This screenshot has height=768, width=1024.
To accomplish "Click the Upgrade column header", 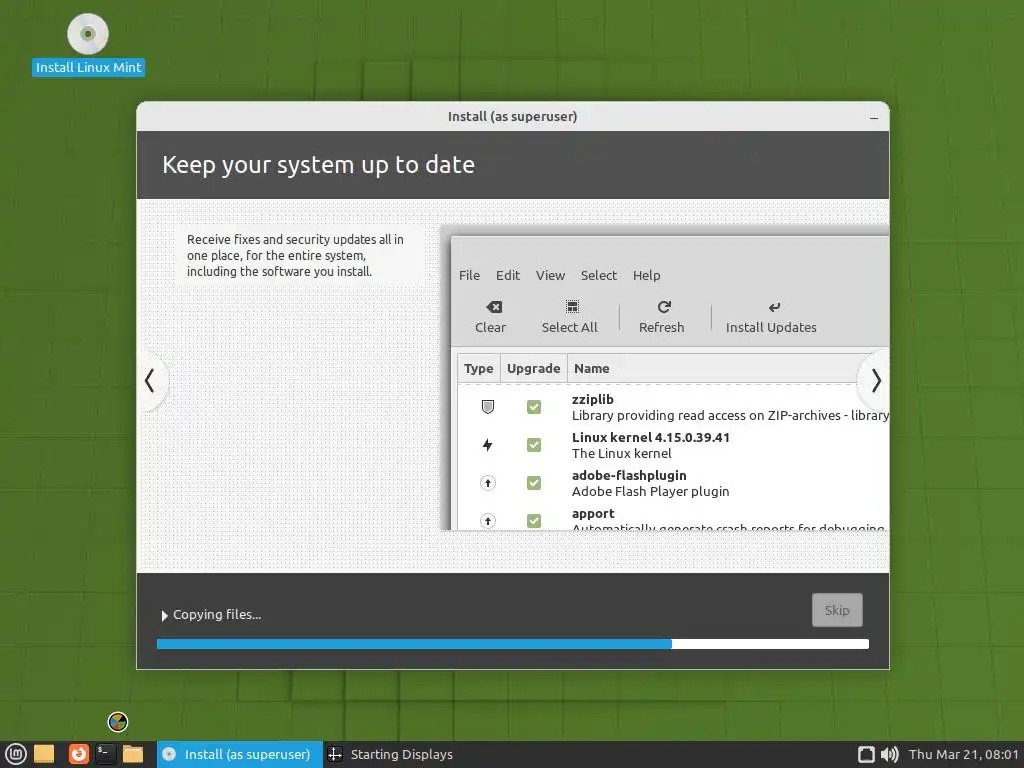I will coord(534,368).
